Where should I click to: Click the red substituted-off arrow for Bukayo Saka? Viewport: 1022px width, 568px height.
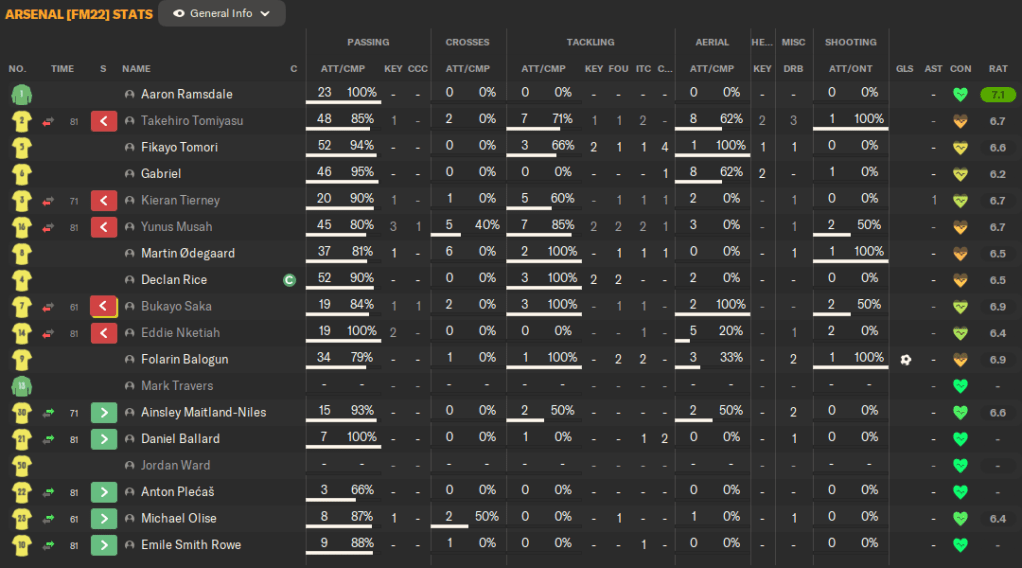[104, 306]
